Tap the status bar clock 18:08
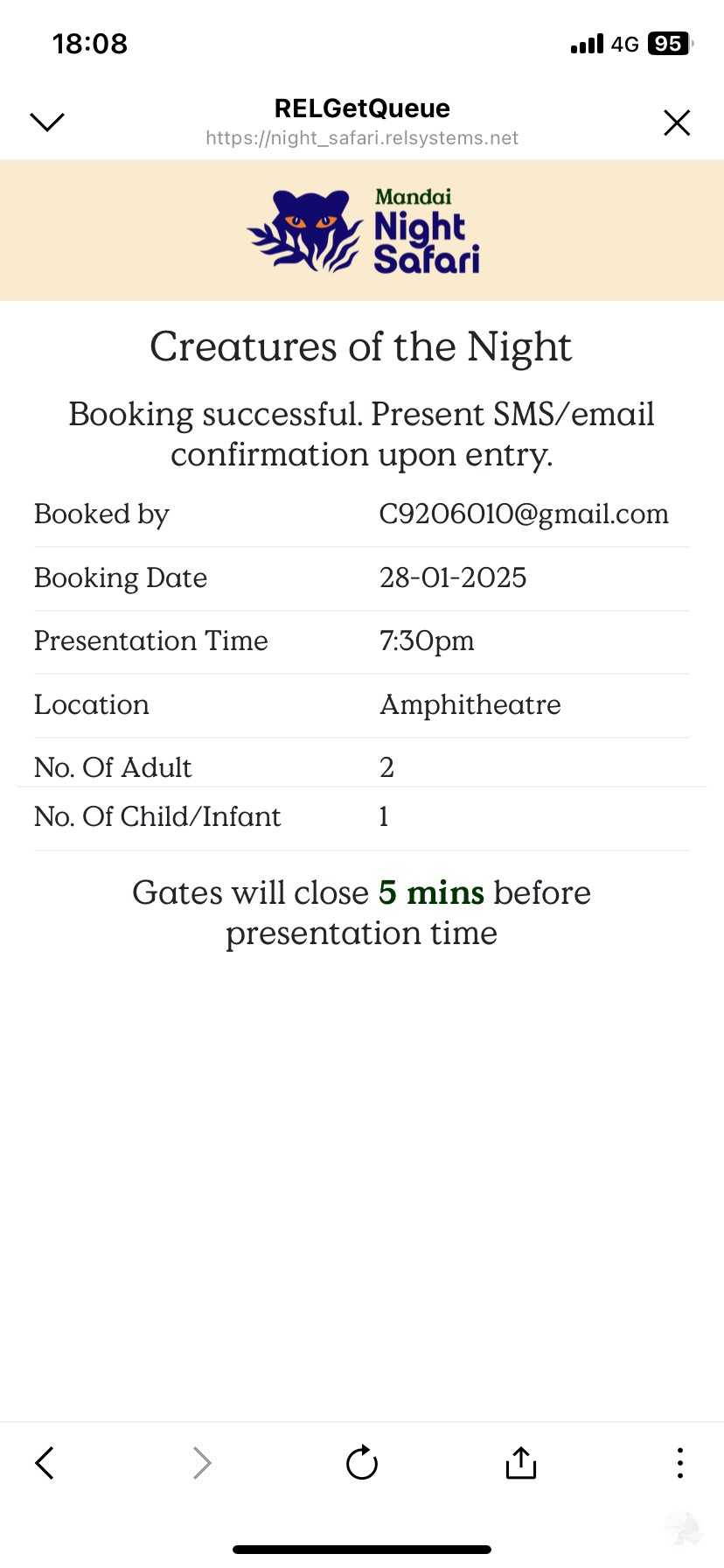724x1568 pixels. (90, 44)
